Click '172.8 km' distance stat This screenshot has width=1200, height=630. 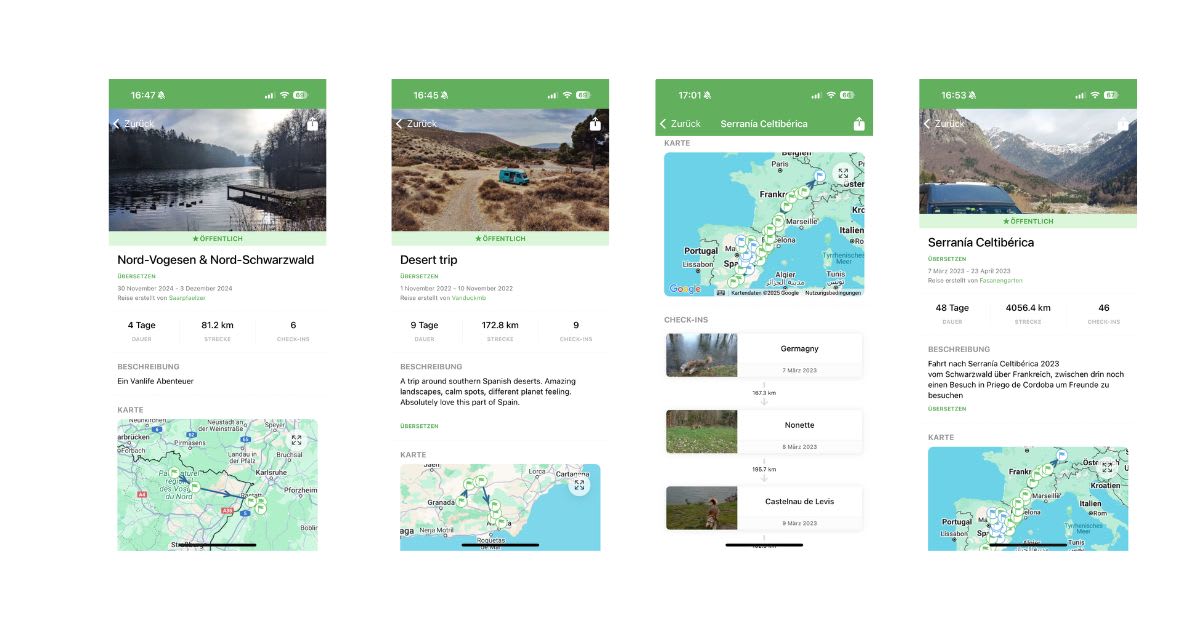point(500,325)
